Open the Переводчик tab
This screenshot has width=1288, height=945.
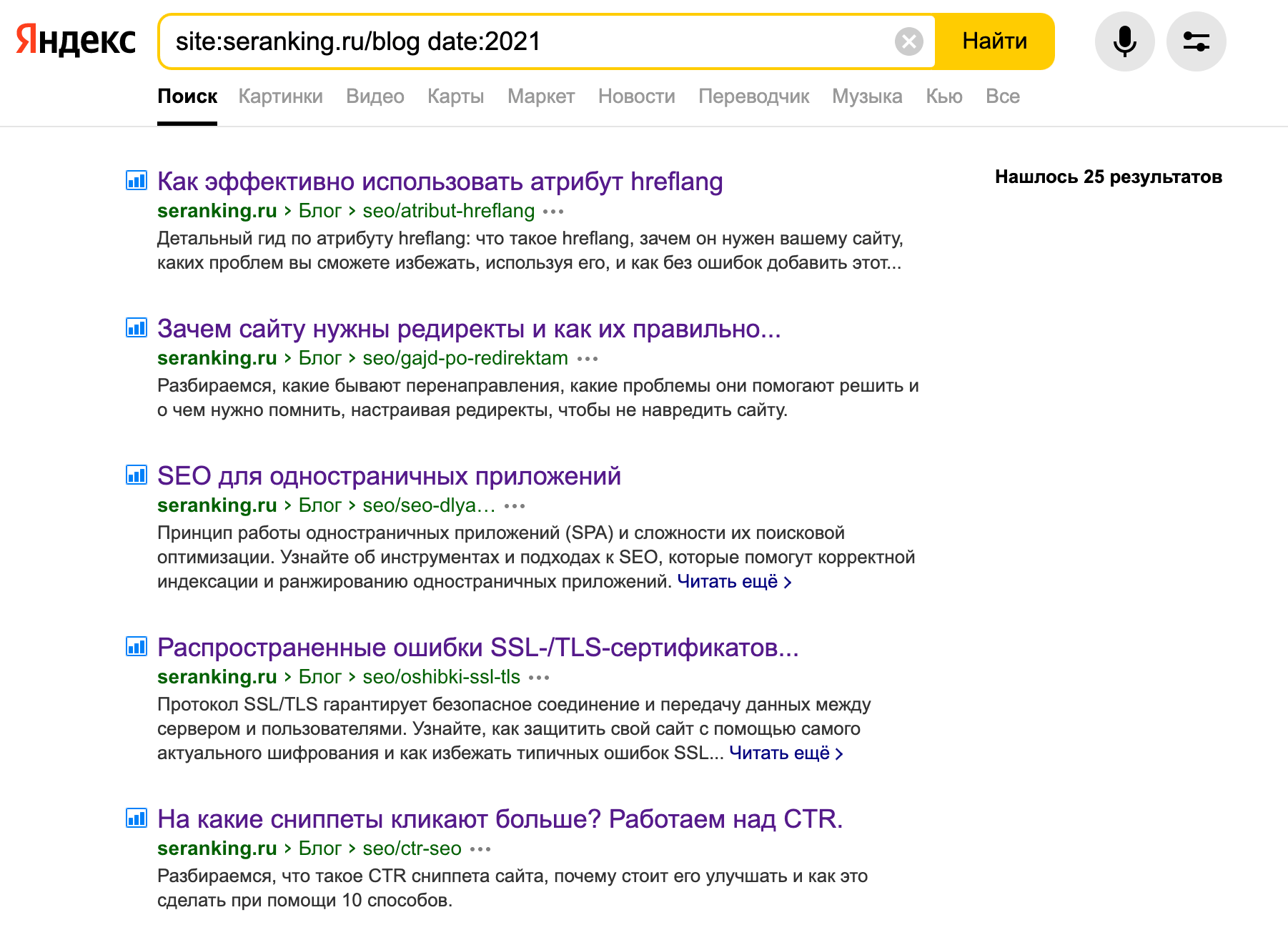coord(754,97)
